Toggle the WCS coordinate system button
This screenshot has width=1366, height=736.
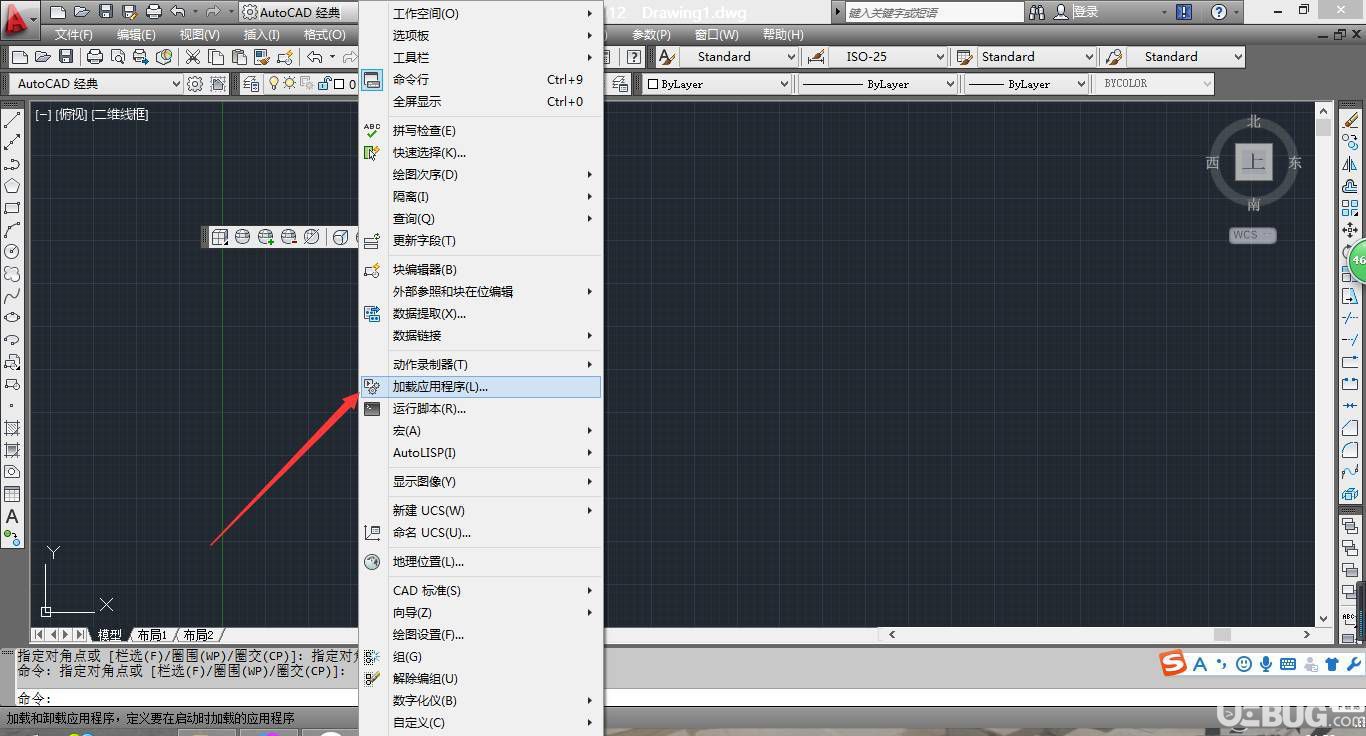point(1253,235)
